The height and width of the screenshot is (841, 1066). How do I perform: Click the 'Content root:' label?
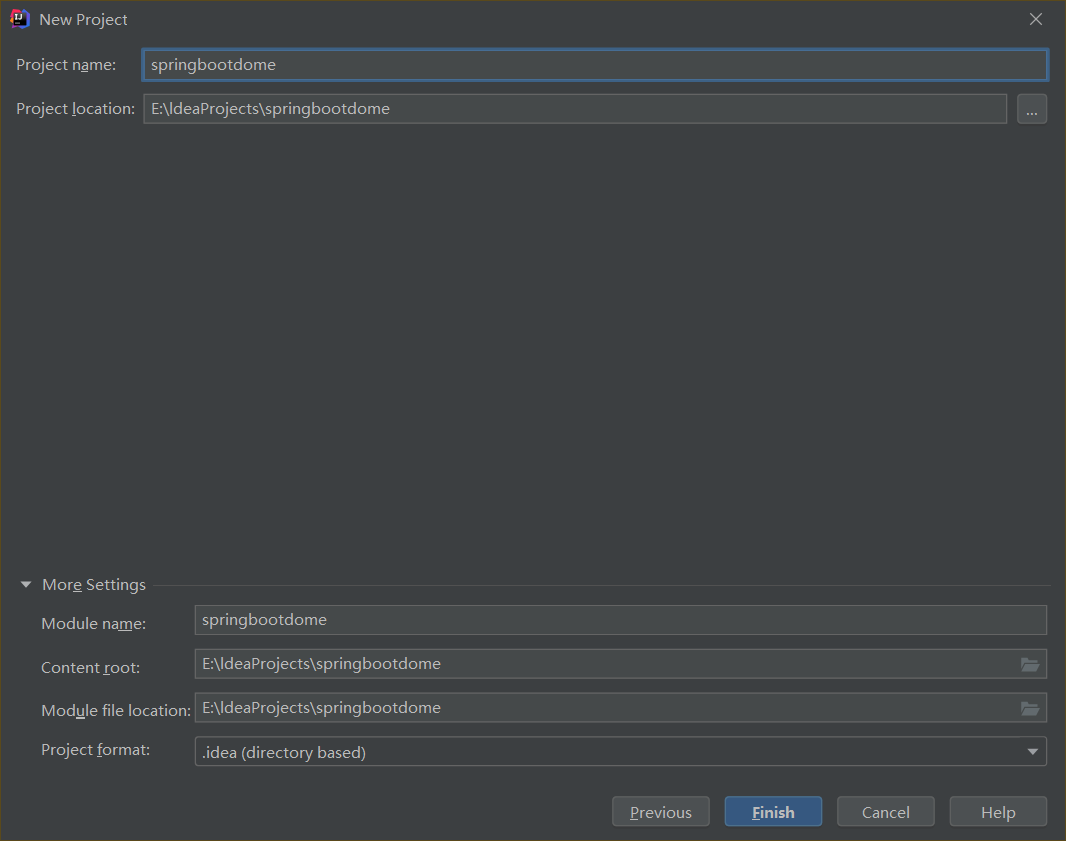[90, 668]
